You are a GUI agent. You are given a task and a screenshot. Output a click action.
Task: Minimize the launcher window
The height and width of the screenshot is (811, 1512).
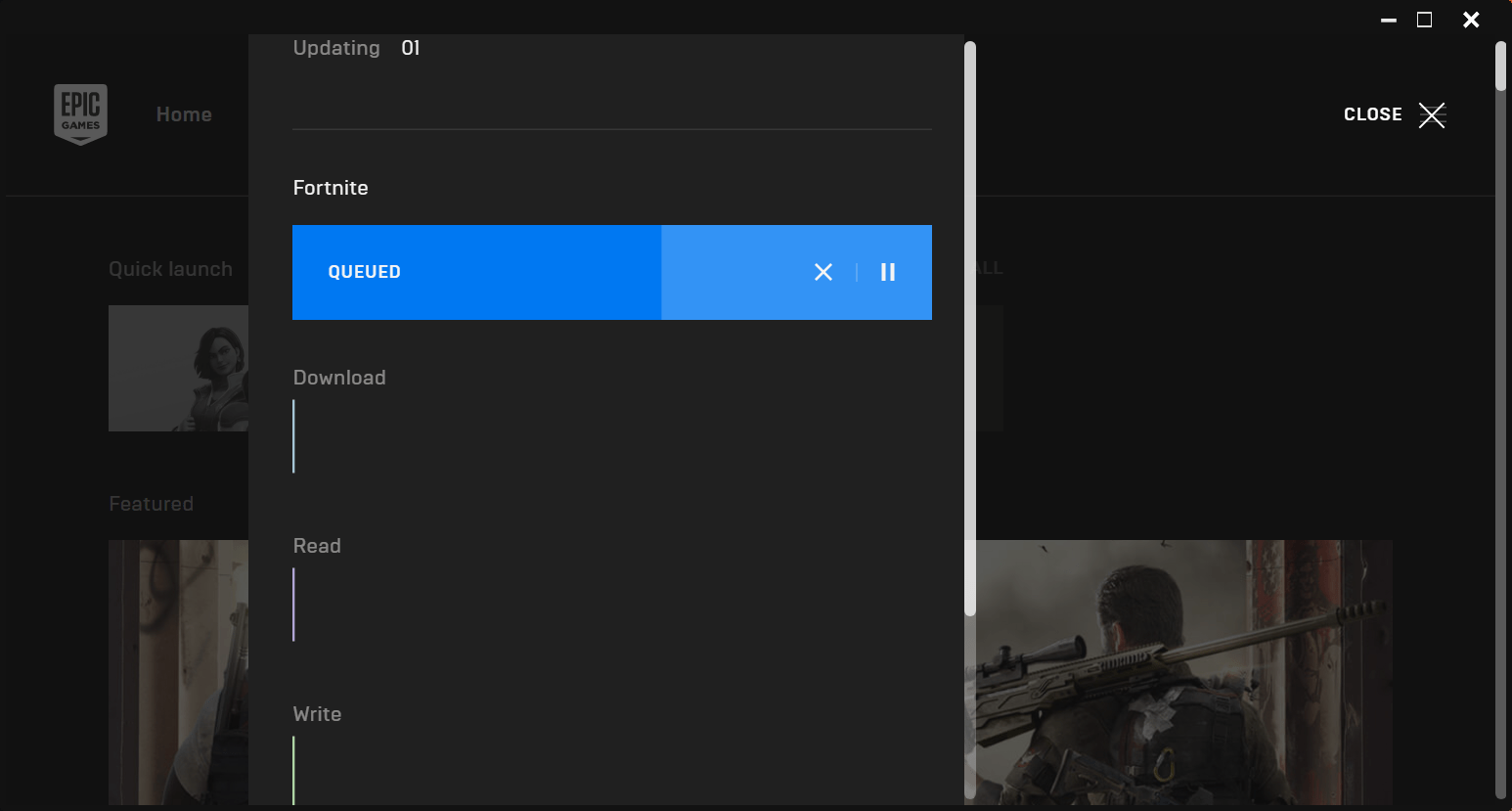click(x=1389, y=20)
